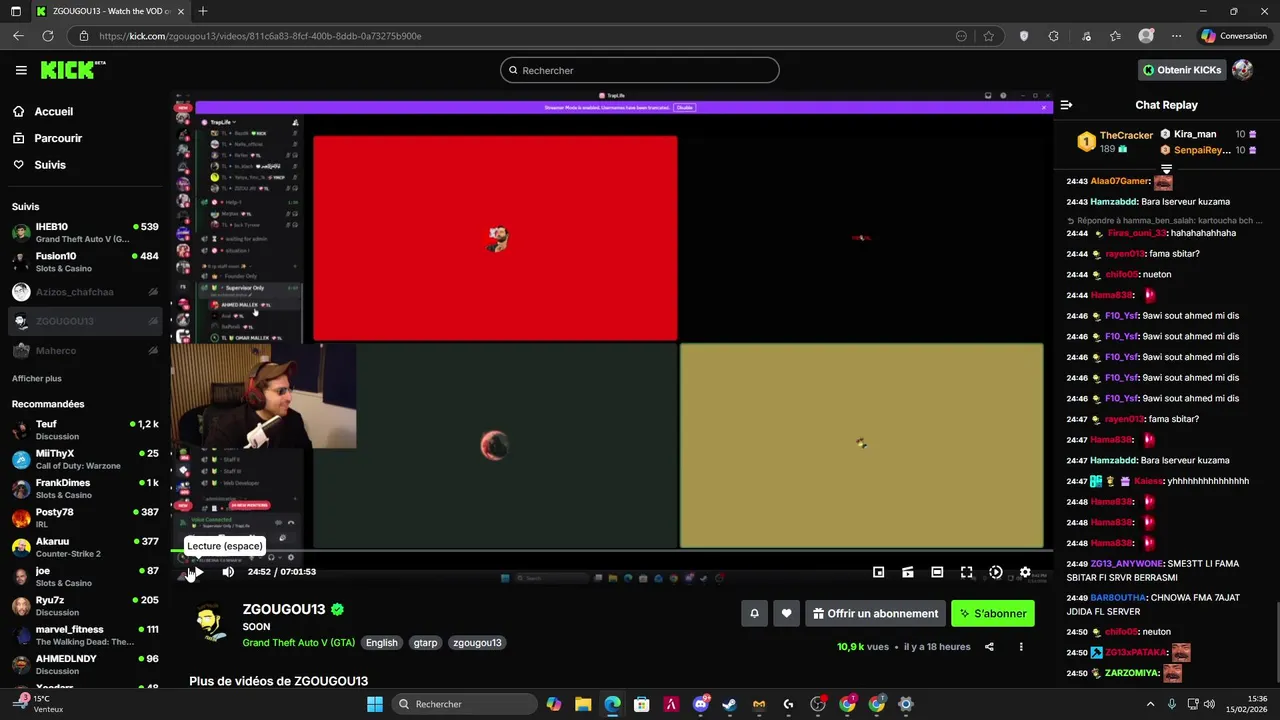The width and height of the screenshot is (1280, 720).
Task: Expand followed list with Afficher plus
Action: (37, 379)
